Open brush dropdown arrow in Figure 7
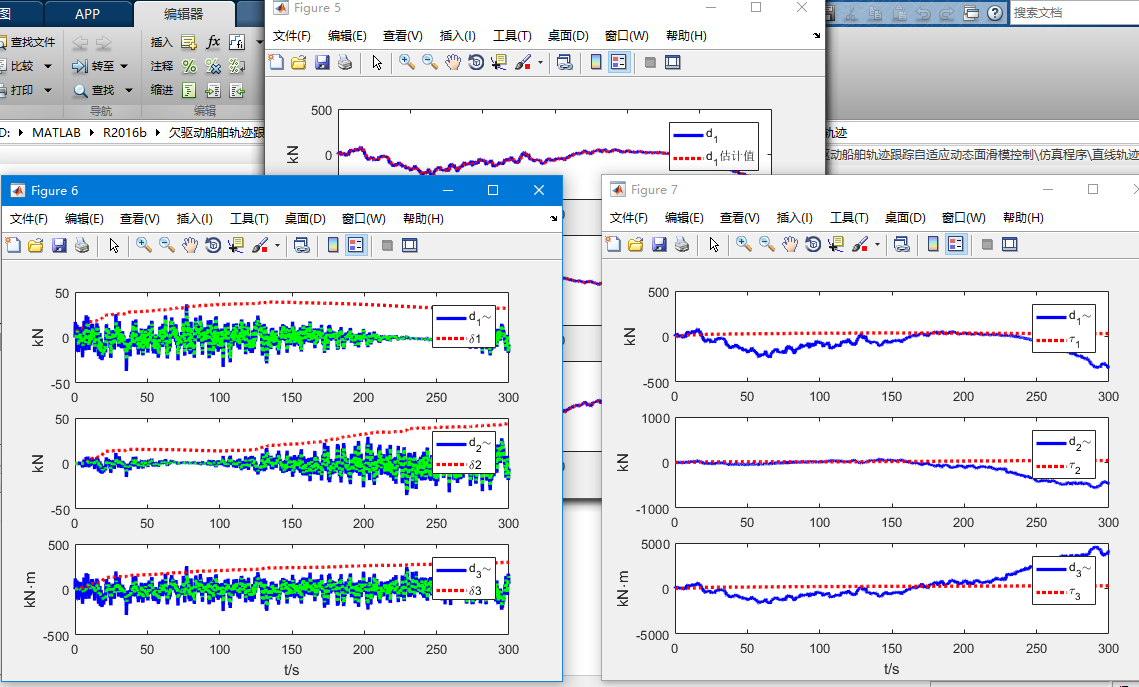 pyautogui.click(x=877, y=245)
